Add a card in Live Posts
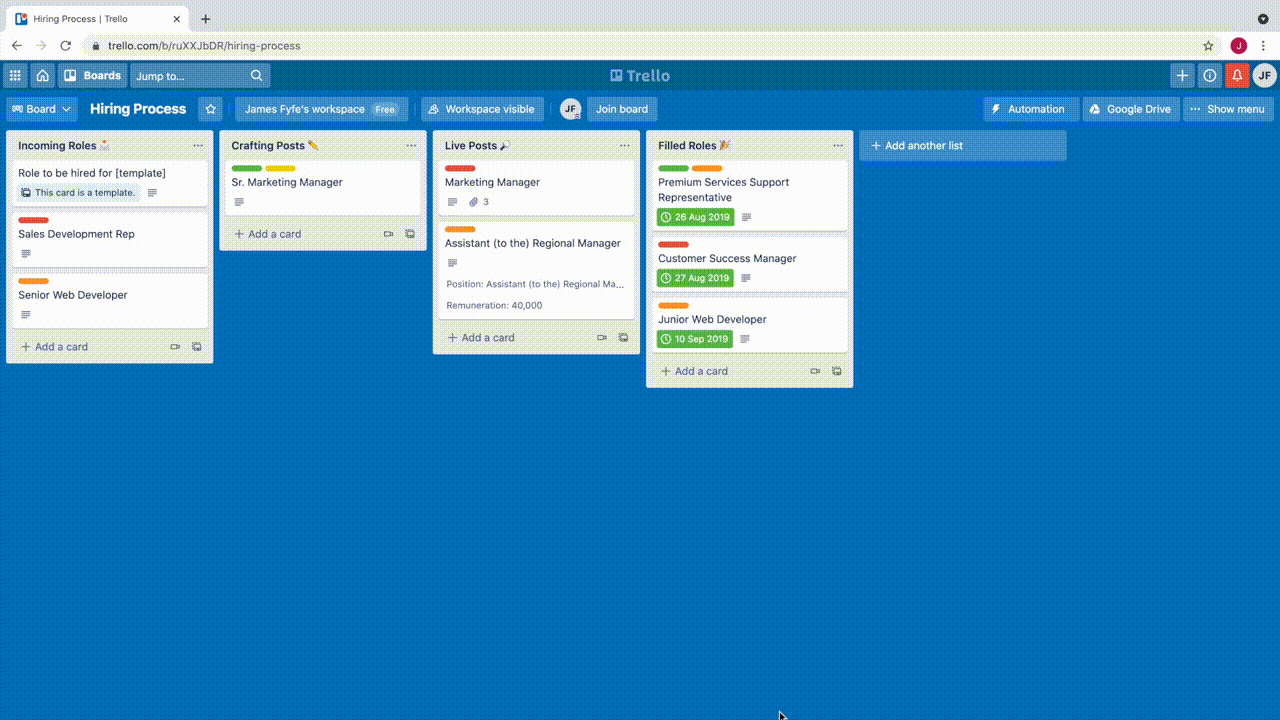 pyautogui.click(x=481, y=338)
